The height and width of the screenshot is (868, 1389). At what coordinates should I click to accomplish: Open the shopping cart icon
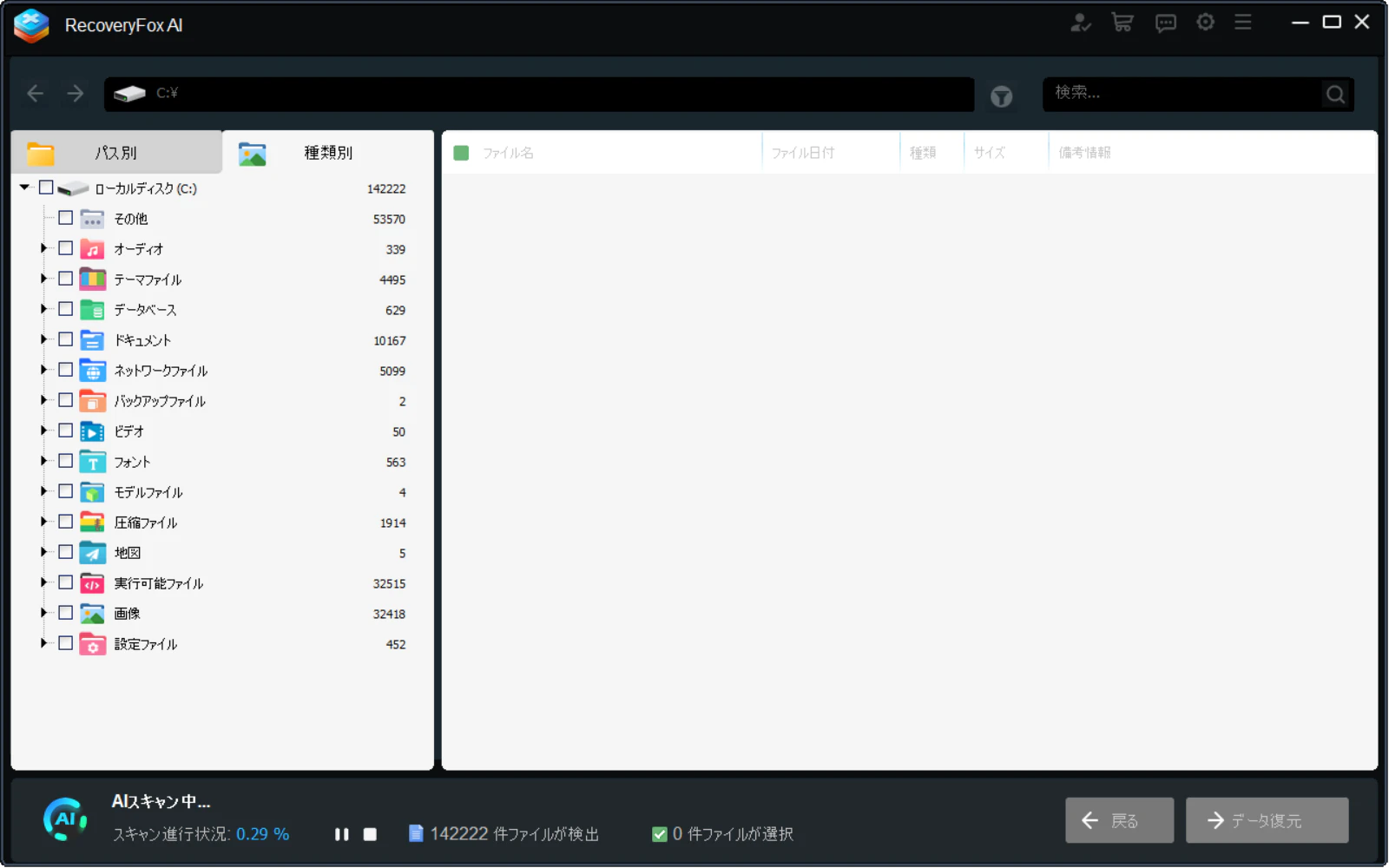pos(1122,23)
